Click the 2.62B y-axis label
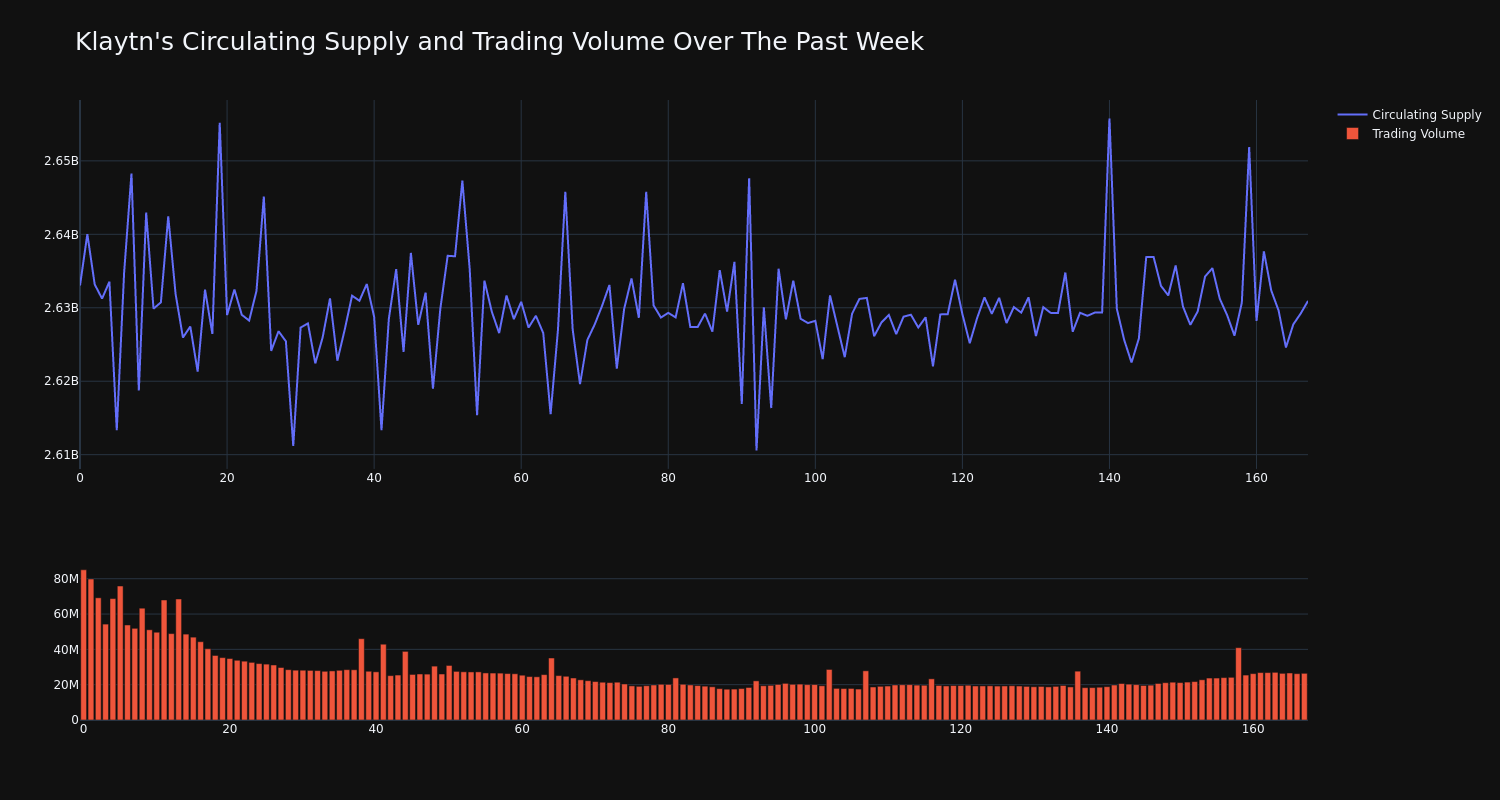The width and height of the screenshot is (1500, 800). pos(60,381)
